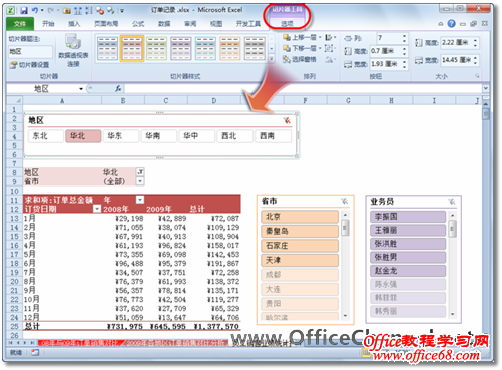The width and height of the screenshot is (502, 370).
Task: Switch to the 数据 Data tab
Action: [164, 24]
